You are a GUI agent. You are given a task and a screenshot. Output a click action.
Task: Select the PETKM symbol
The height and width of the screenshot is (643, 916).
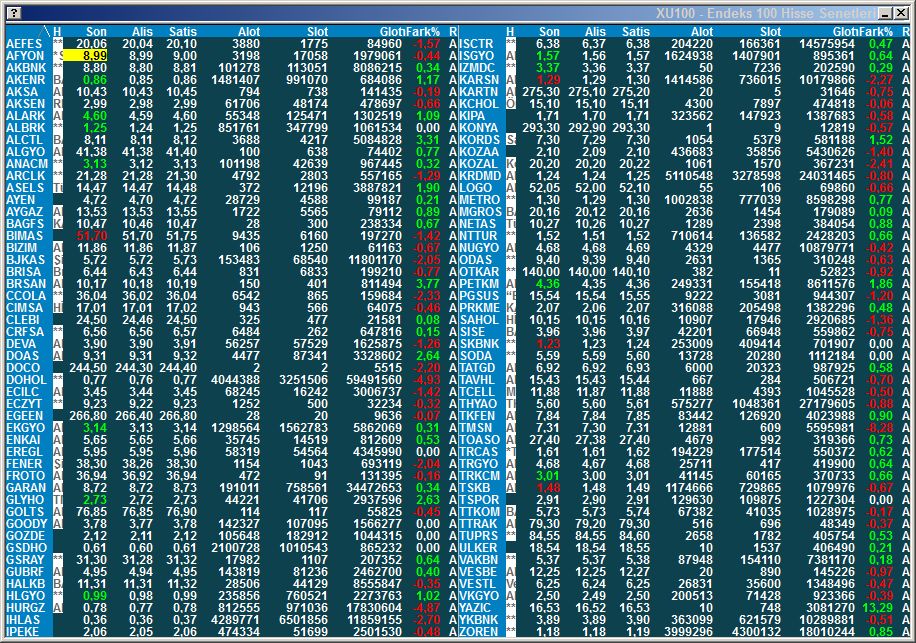click(479, 283)
